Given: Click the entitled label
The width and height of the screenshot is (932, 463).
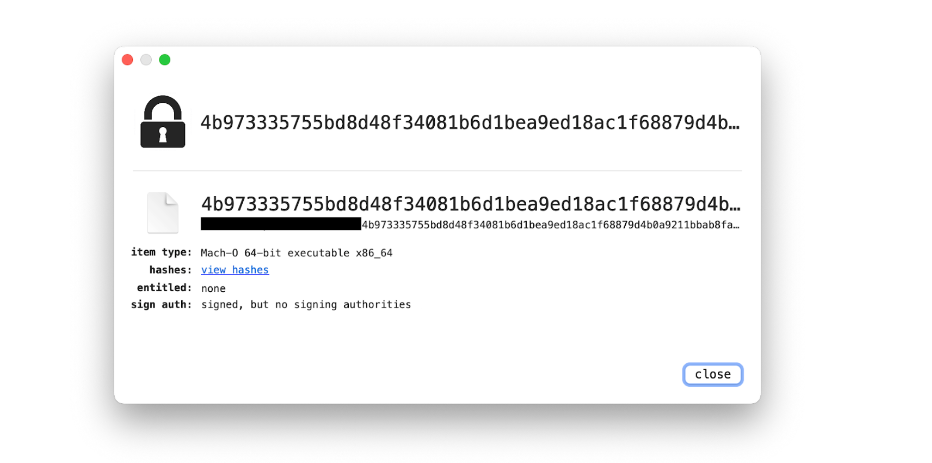Looking at the screenshot, I should (165, 288).
